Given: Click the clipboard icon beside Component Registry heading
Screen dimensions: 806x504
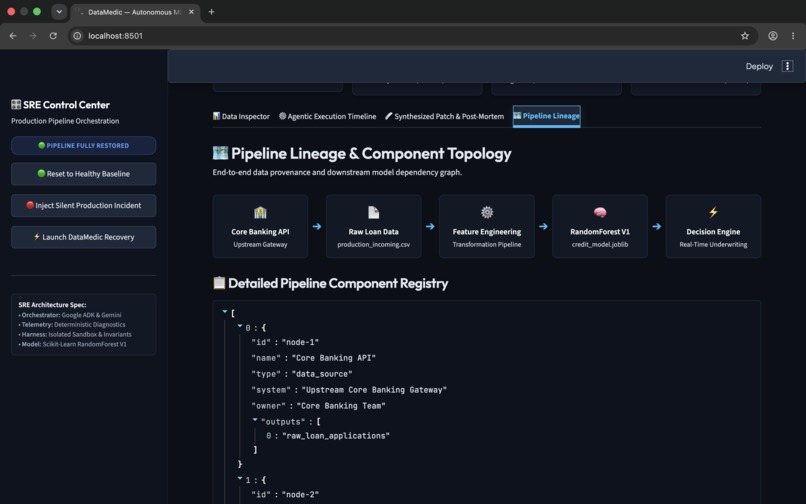Looking at the screenshot, I should [x=219, y=283].
